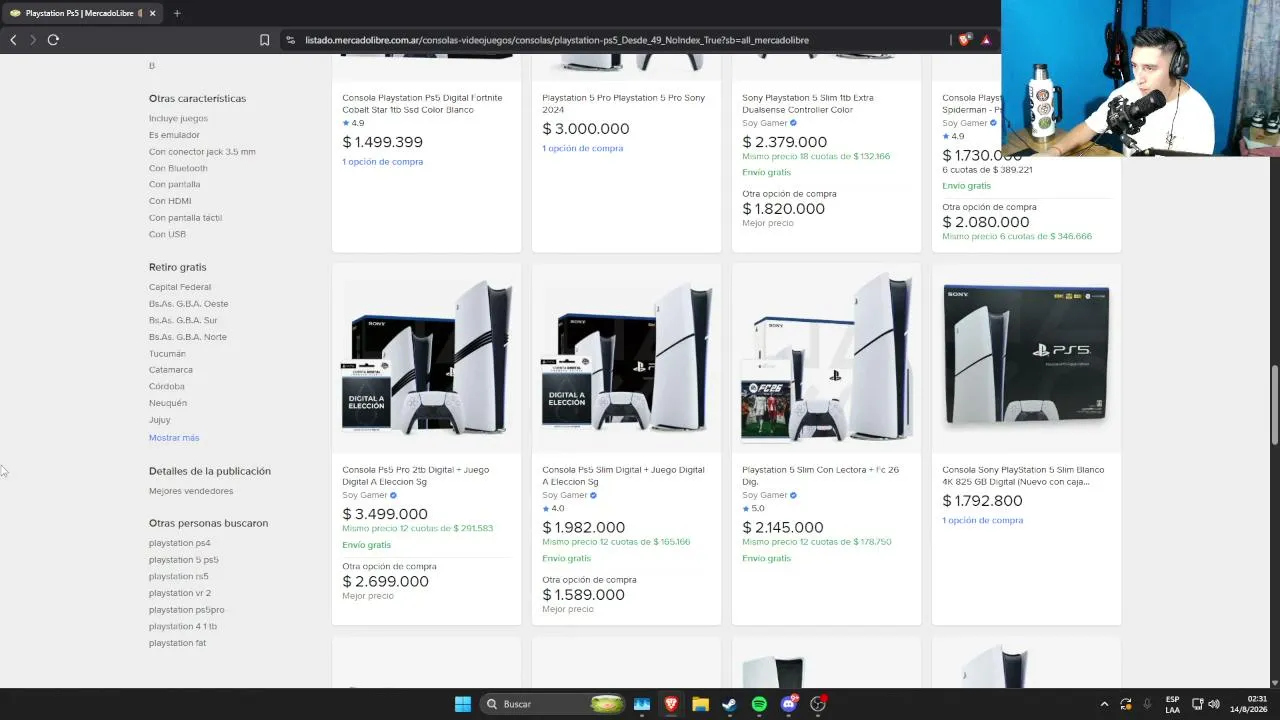Open File Explorer from the taskbar
Screen dimensions: 1280x720
pos(700,704)
